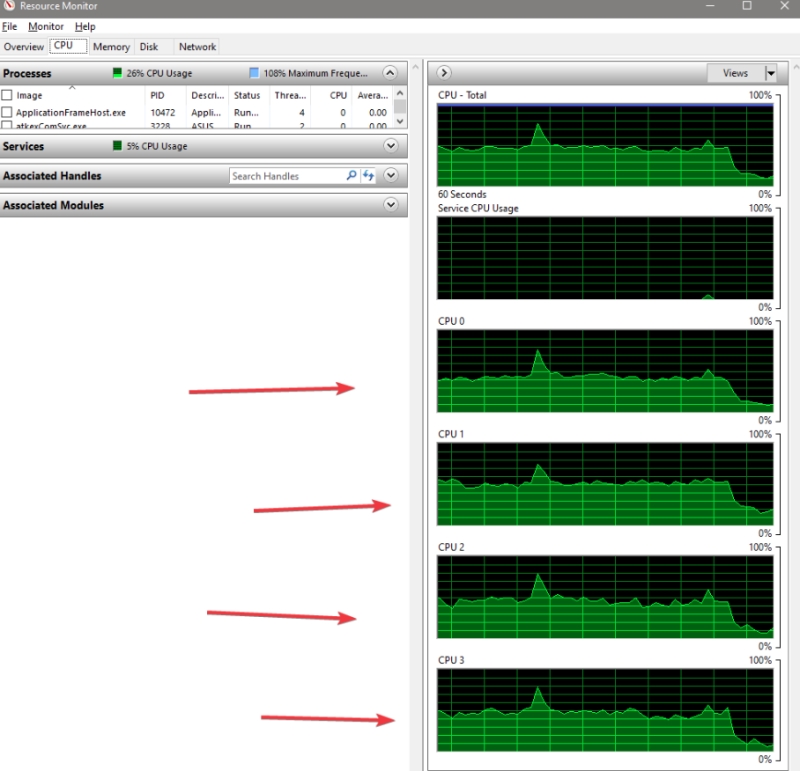Switch to the Network tab
This screenshot has height=771, width=800.
coord(197,47)
